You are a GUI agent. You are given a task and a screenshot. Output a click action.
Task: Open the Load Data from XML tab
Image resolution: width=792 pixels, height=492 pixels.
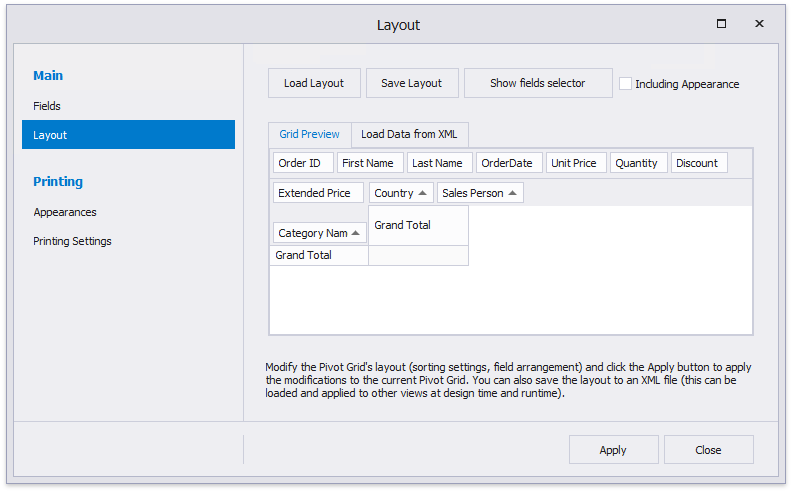click(409, 134)
